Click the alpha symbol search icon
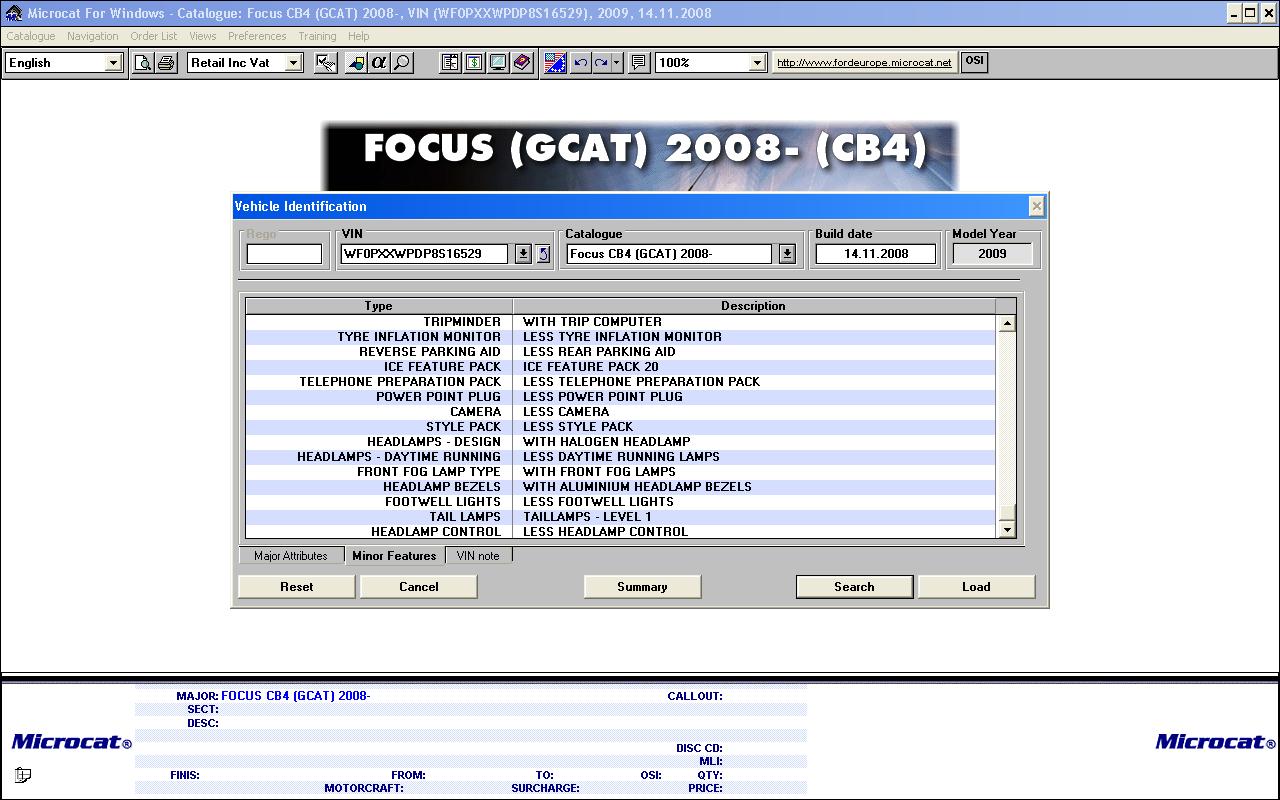Screen dimensions: 1280x800 (379, 62)
